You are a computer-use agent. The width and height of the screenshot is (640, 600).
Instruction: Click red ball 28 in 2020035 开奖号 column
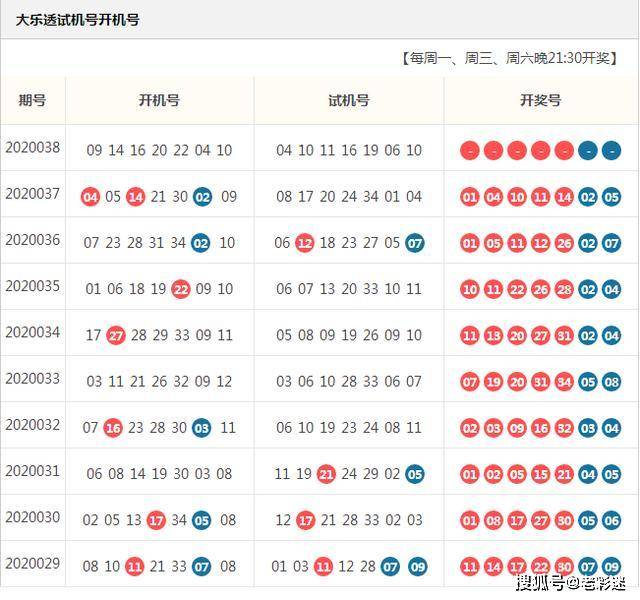coord(564,289)
